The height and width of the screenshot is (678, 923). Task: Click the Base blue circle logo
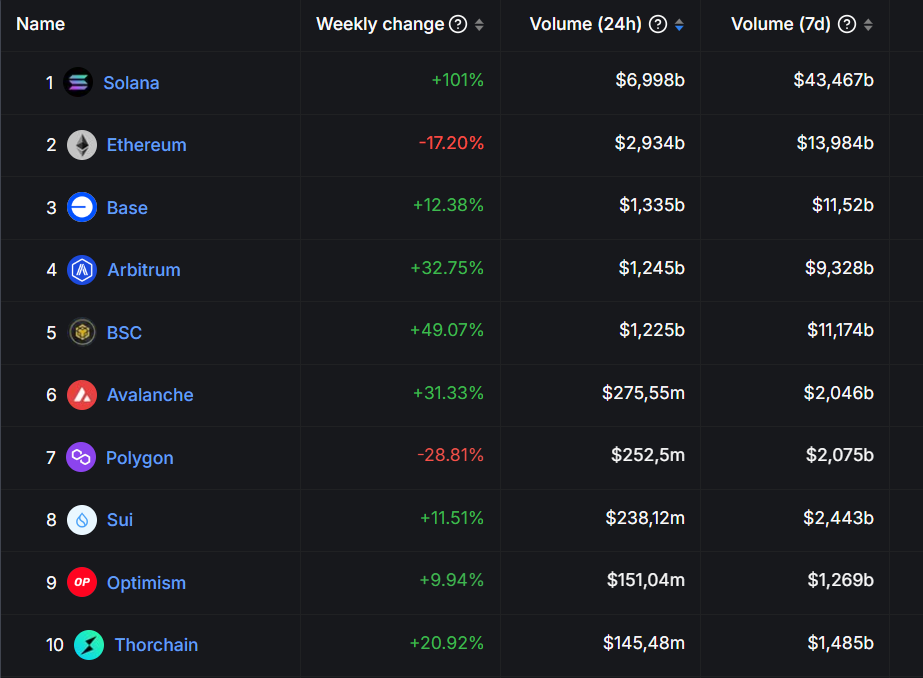[x=82, y=207]
